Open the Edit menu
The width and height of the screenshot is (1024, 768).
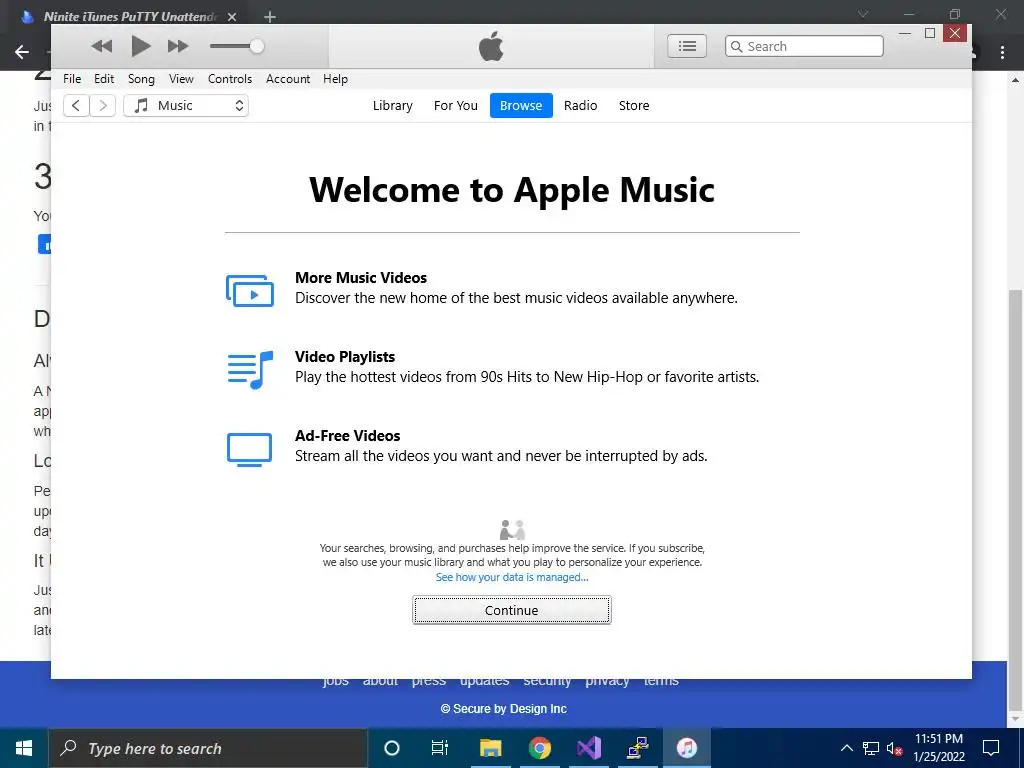(104, 79)
